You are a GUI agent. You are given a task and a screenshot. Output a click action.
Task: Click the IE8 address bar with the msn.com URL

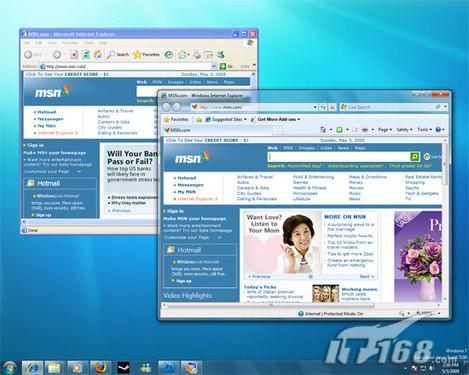pyautogui.click(x=252, y=107)
